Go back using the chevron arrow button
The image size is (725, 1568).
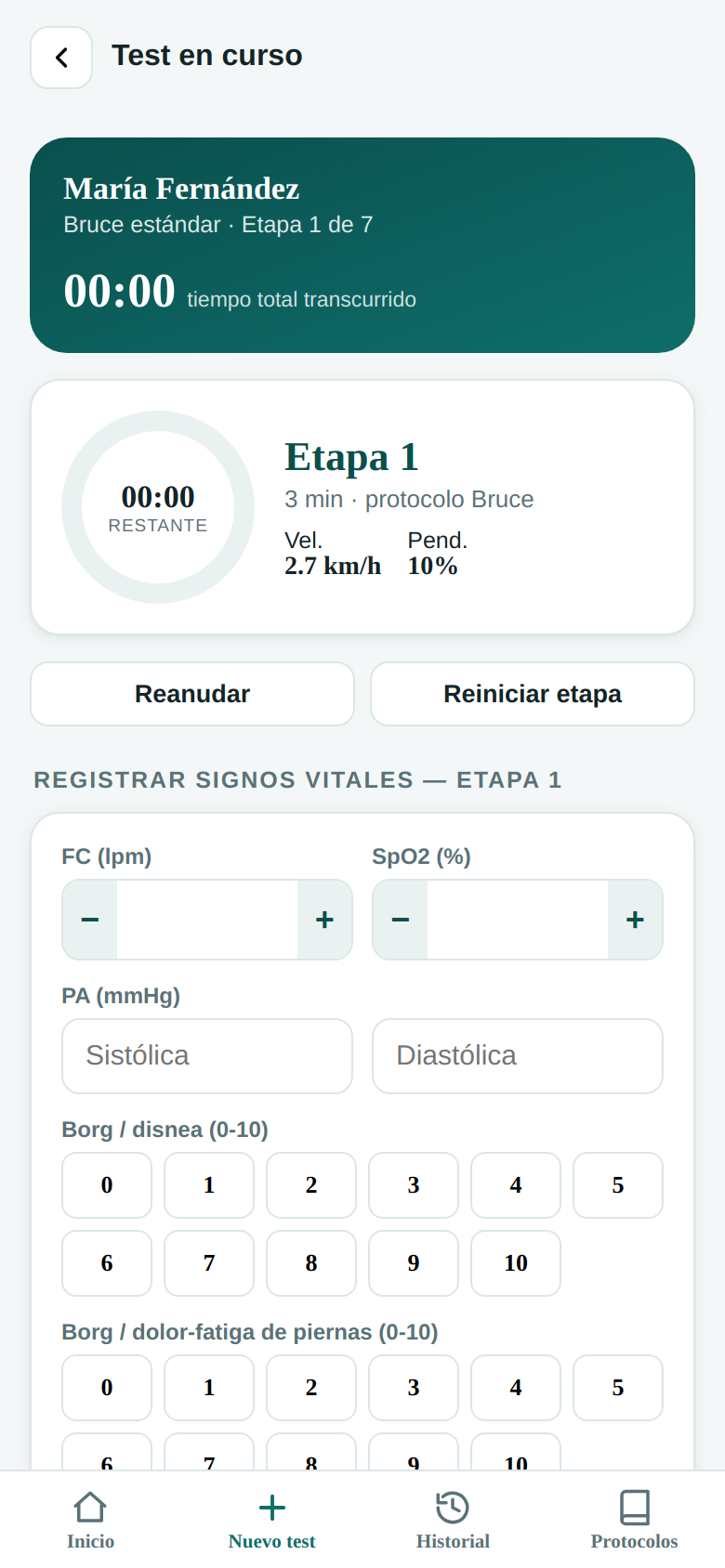pyautogui.click(x=61, y=58)
